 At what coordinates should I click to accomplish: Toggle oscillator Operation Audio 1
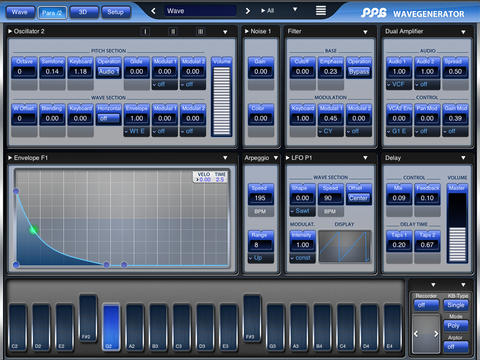click(x=108, y=72)
